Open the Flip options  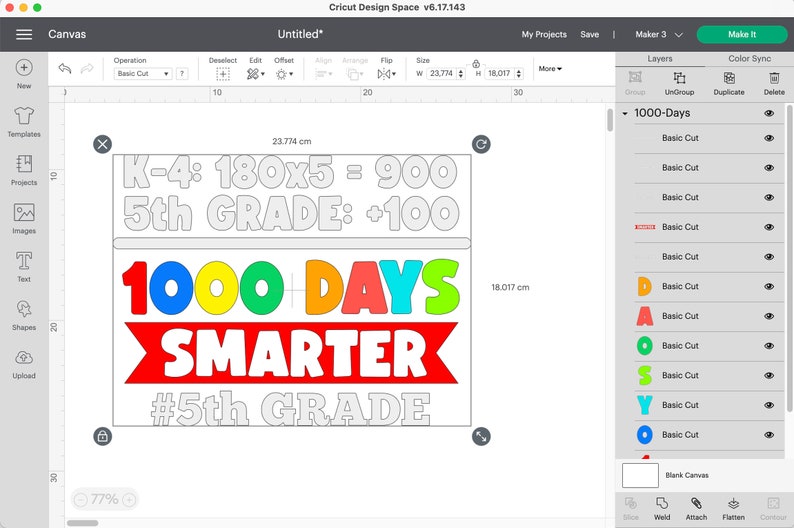(x=386, y=74)
